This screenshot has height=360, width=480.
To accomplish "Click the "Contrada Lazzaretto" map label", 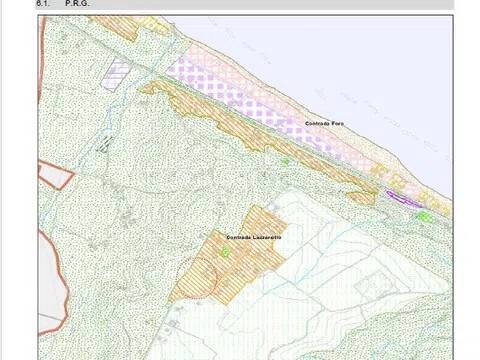I will coord(254,237).
